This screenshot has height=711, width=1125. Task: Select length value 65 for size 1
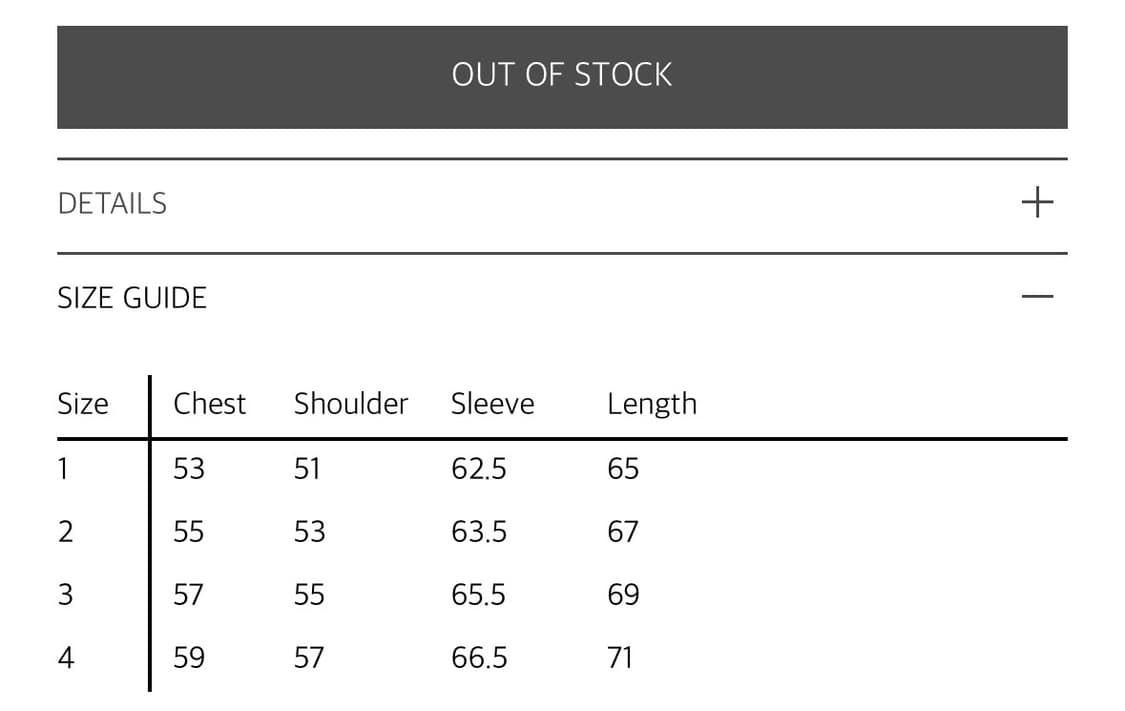coord(622,468)
